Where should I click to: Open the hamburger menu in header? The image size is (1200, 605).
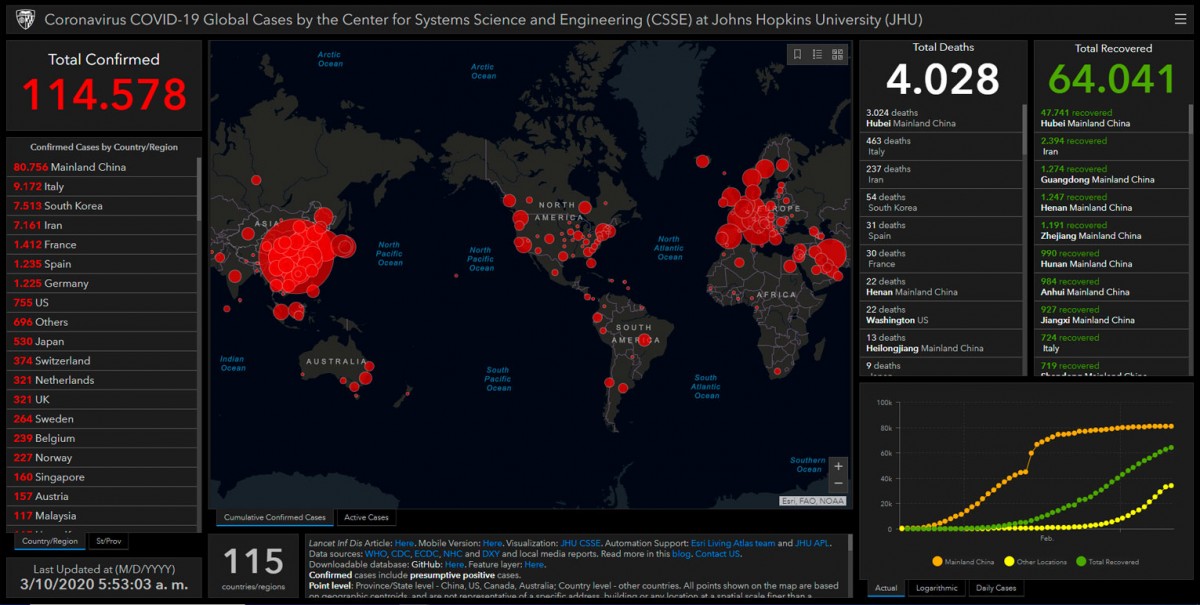click(x=1181, y=19)
